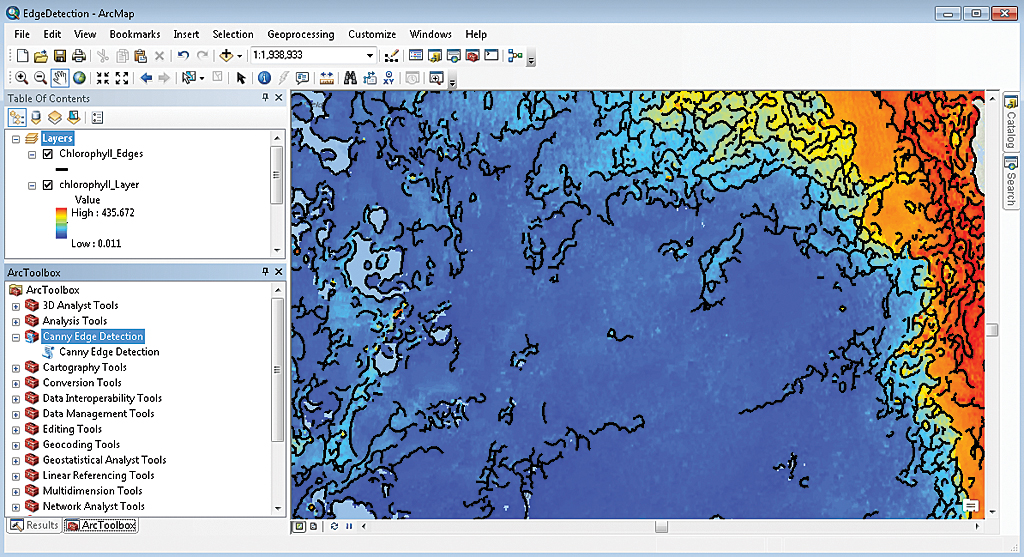Open the Measure ruler tool
1024x557 pixels.
click(326, 78)
